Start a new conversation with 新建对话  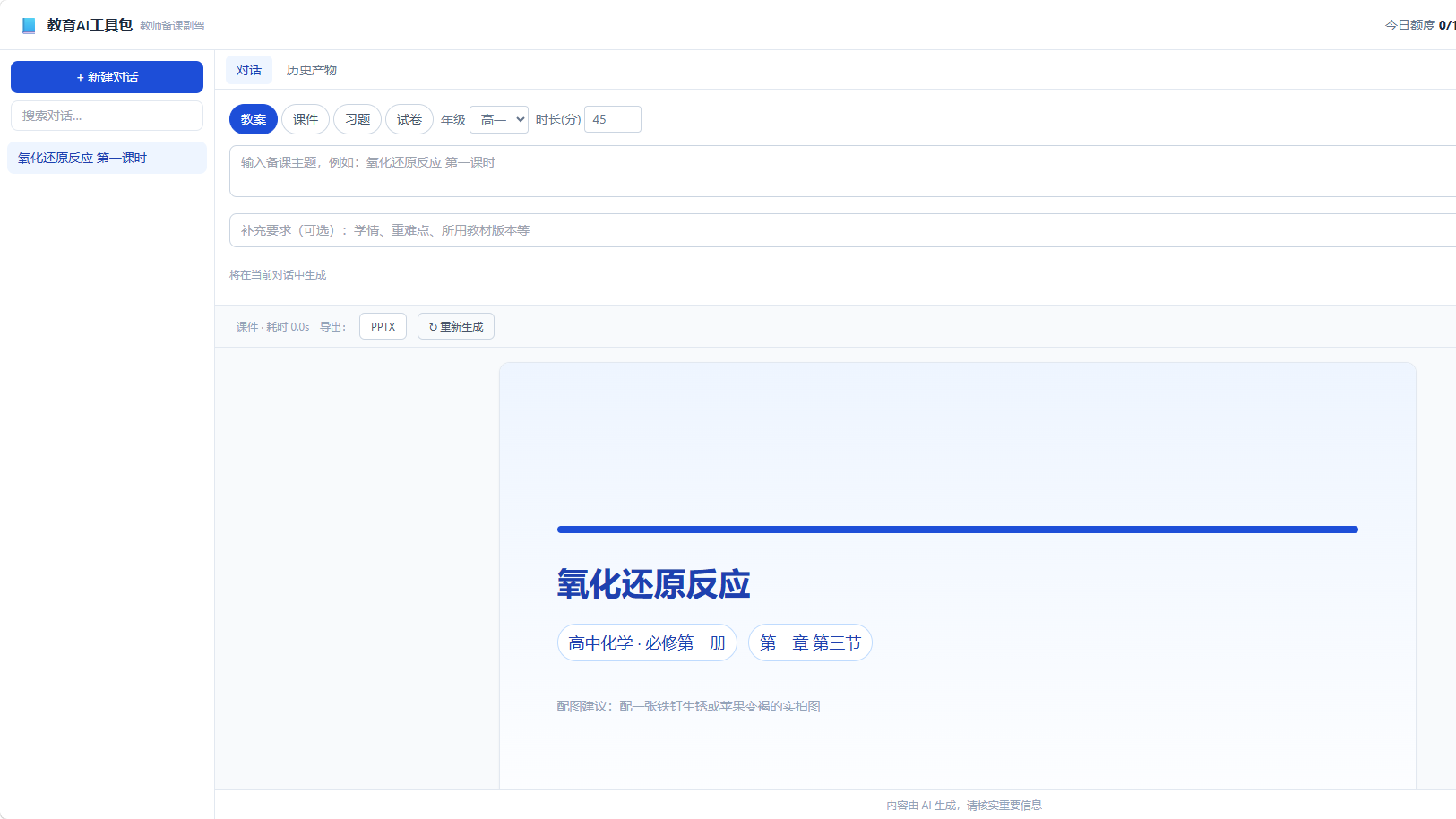[107, 77]
